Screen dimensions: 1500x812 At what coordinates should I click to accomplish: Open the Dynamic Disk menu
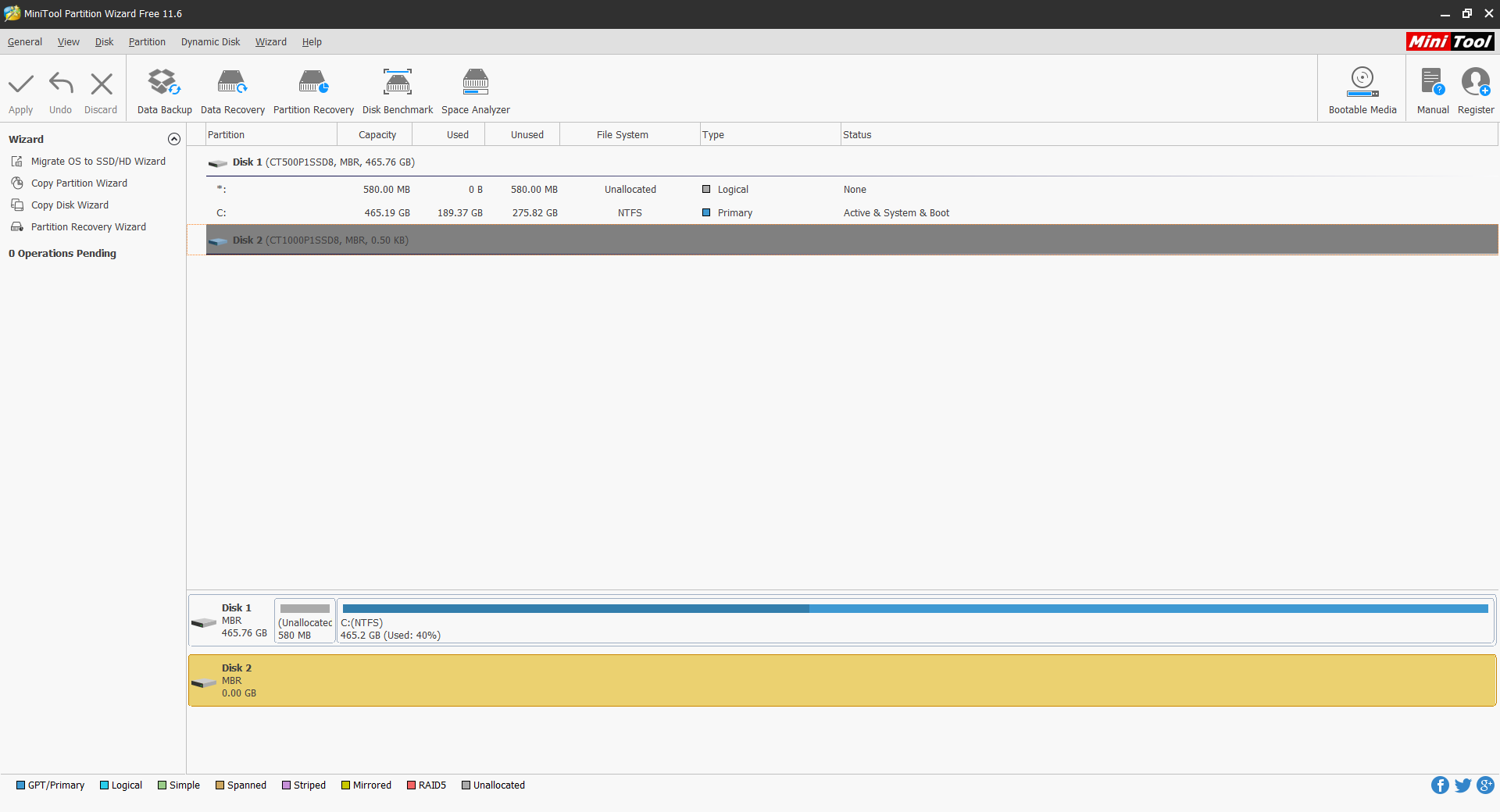pos(209,42)
